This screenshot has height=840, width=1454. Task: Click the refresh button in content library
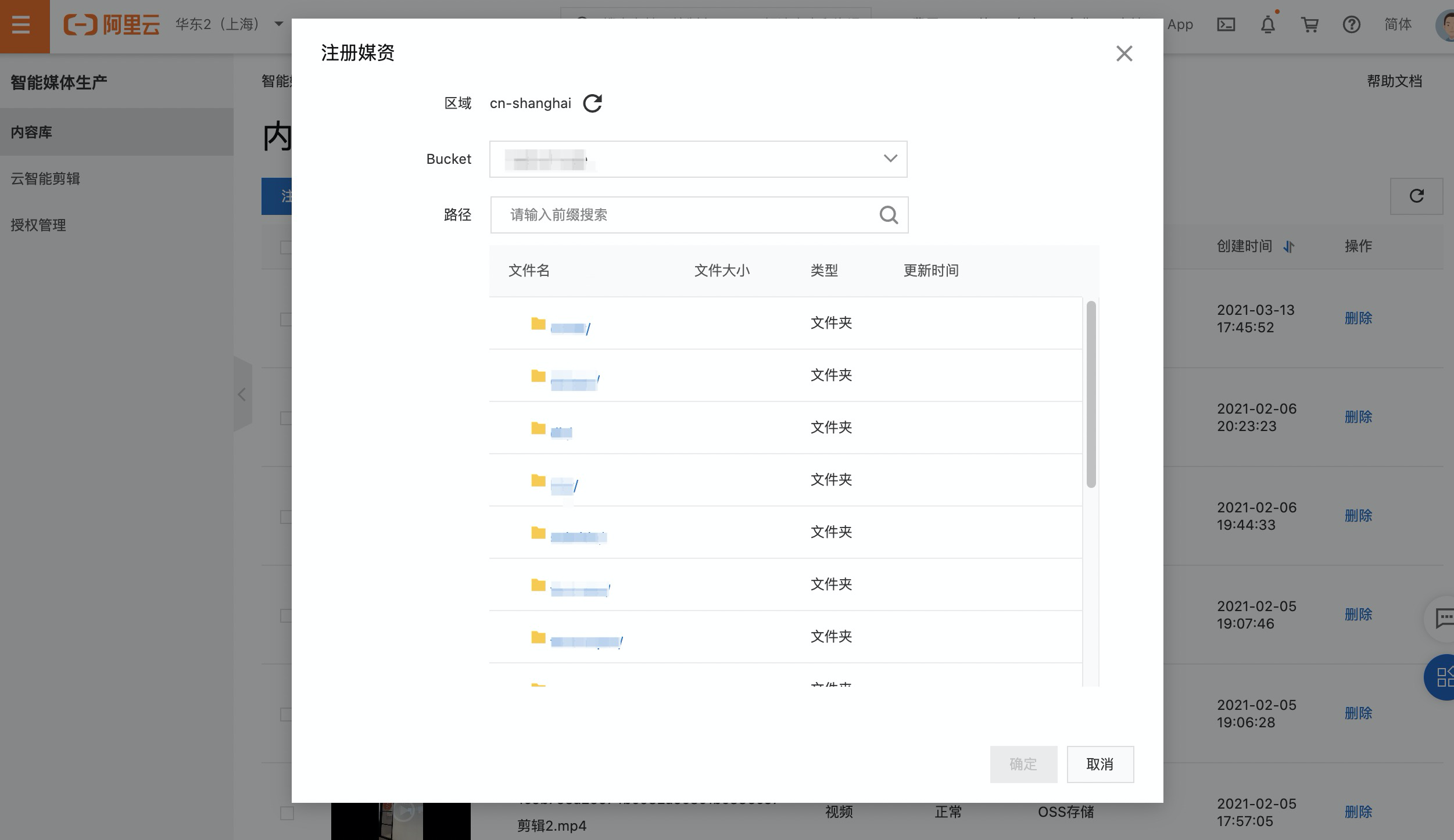1416,196
